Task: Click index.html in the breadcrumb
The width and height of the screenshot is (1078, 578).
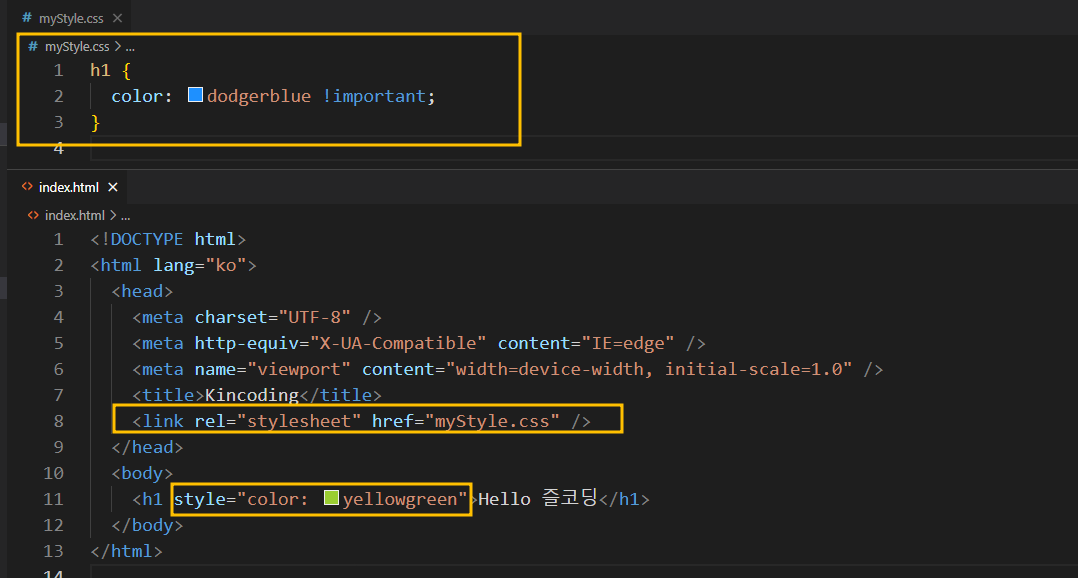Action: [x=74, y=215]
